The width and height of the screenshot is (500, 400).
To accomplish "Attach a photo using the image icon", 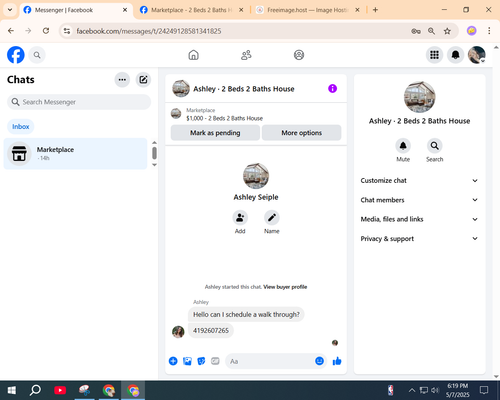I will pos(187,361).
